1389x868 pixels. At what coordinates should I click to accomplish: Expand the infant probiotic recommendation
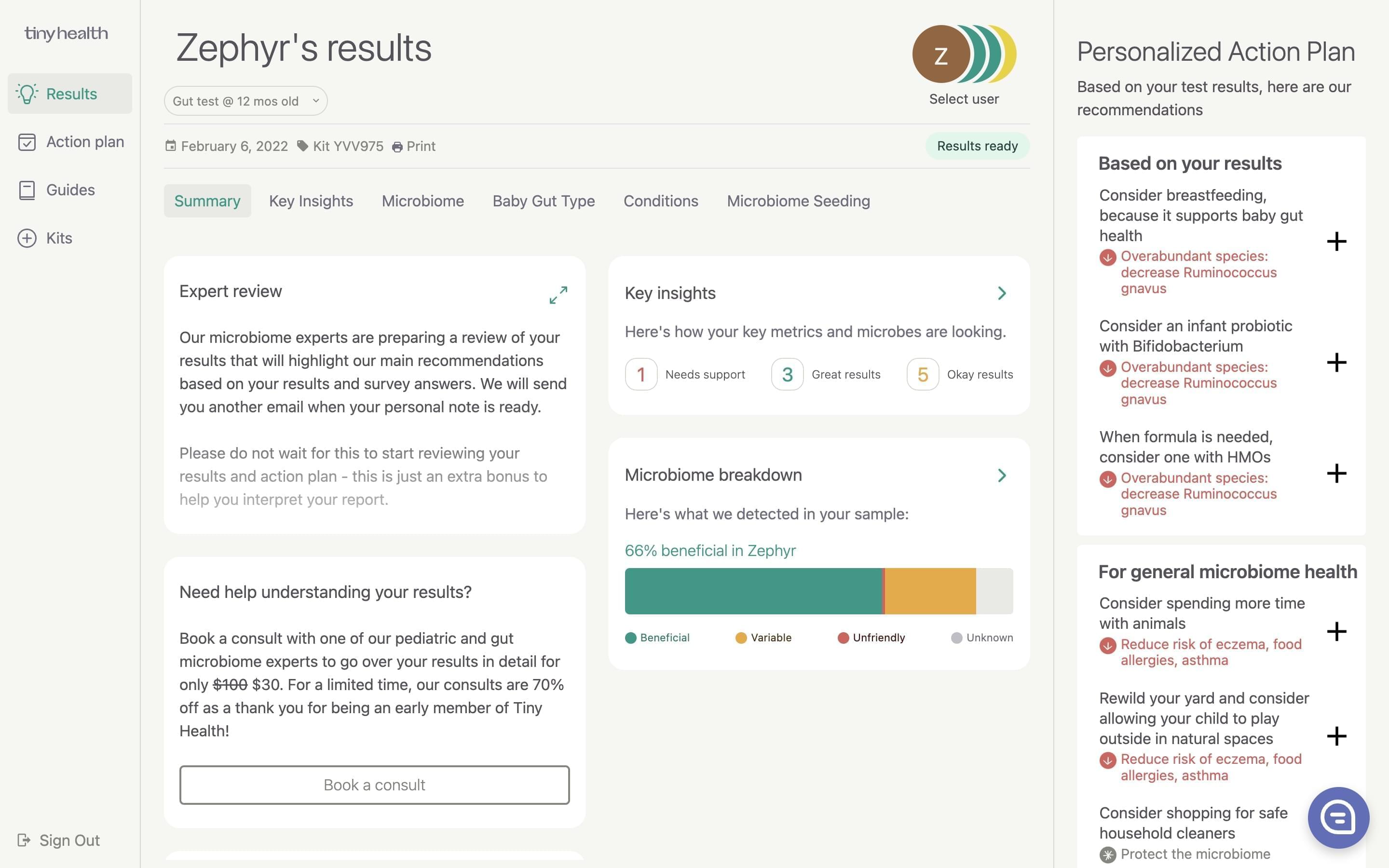pos(1336,362)
